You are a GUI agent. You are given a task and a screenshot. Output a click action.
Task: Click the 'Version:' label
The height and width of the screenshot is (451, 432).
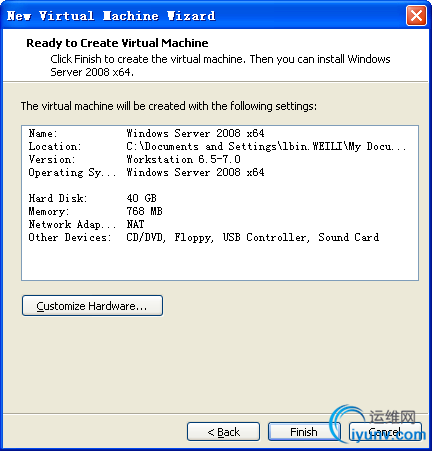click(x=52, y=159)
